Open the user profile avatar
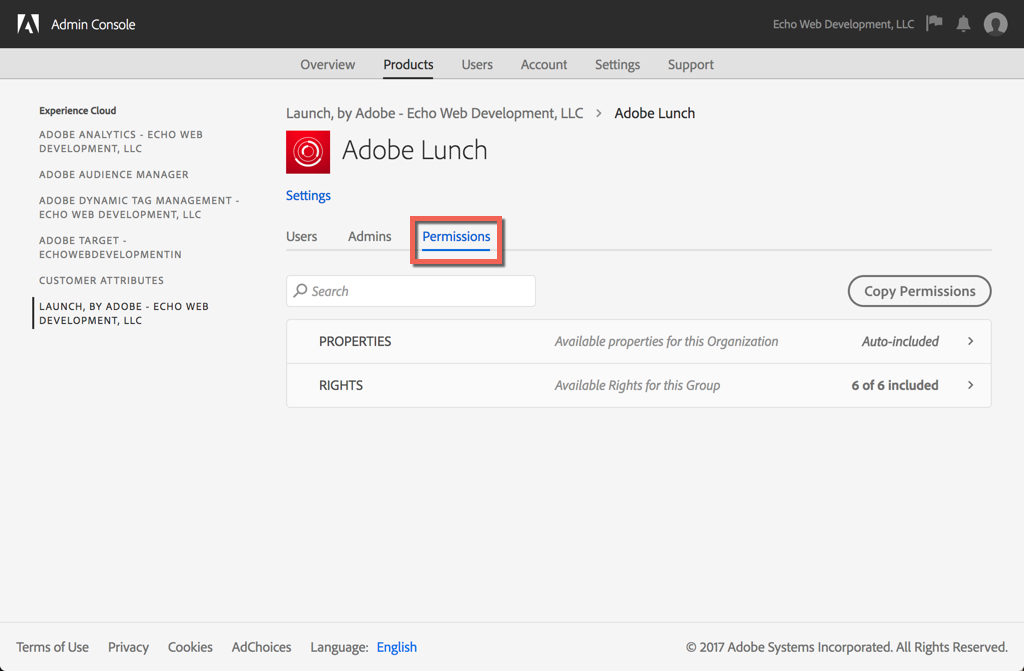1024x671 pixels. pos(995,24)
